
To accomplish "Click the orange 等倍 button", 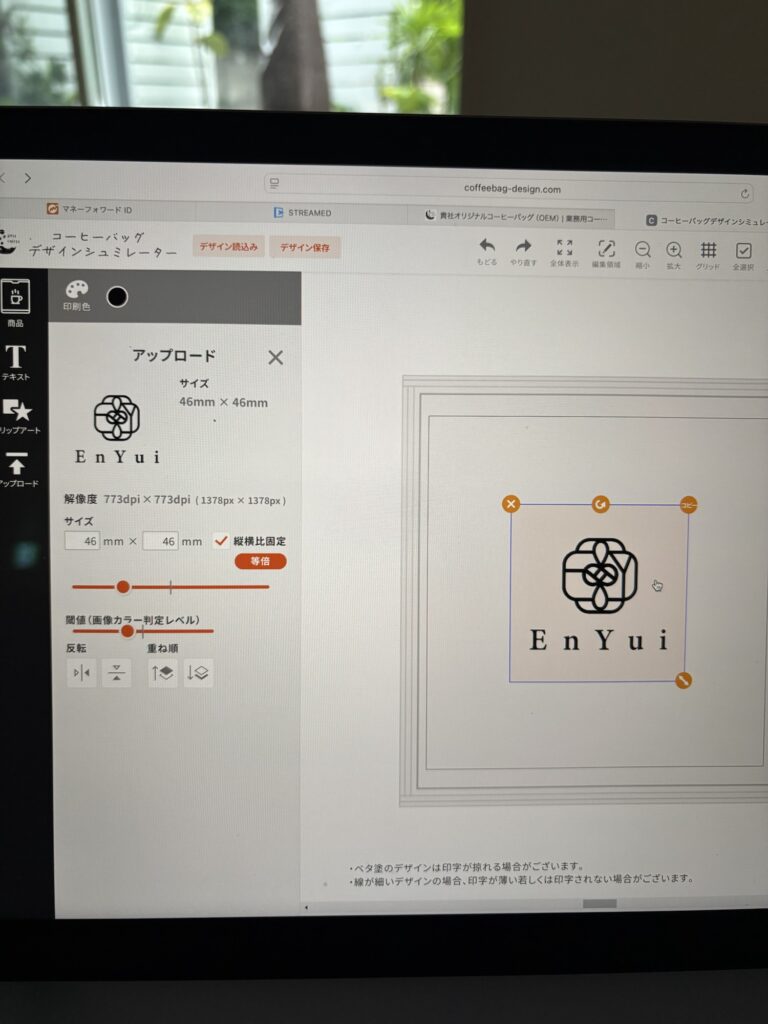I will pyautogui.click(x=260, y=561).
